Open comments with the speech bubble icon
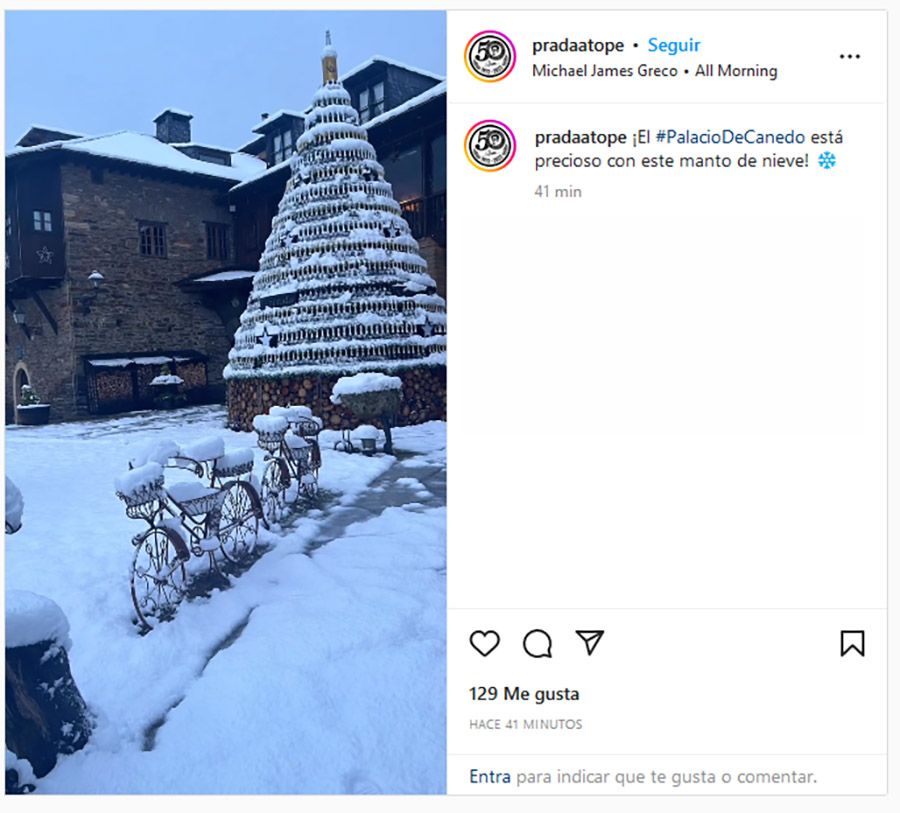This screenshot has height=813, width=900. 537,643
